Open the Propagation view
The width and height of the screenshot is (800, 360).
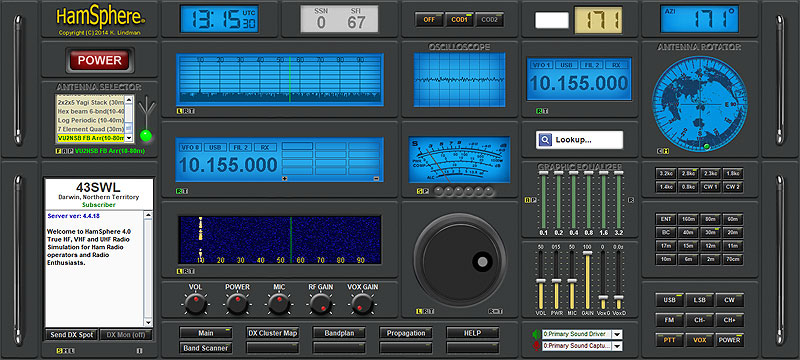(406, 333)
